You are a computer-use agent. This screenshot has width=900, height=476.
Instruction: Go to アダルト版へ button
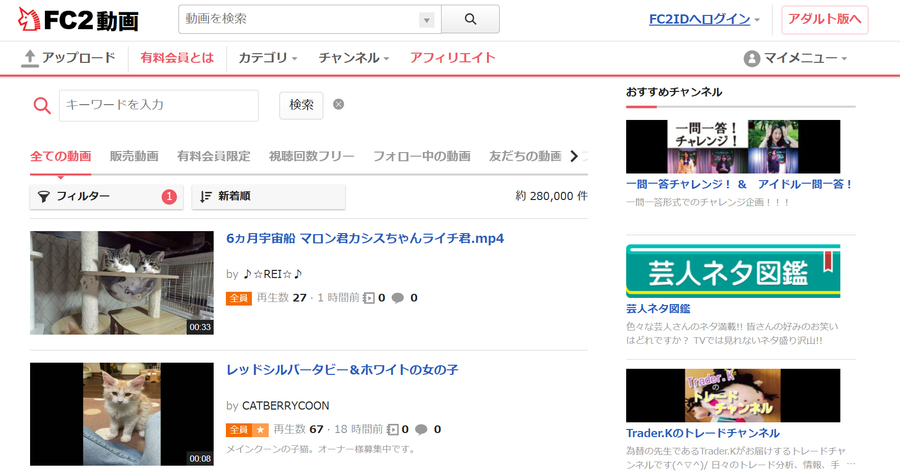point(824,20)
